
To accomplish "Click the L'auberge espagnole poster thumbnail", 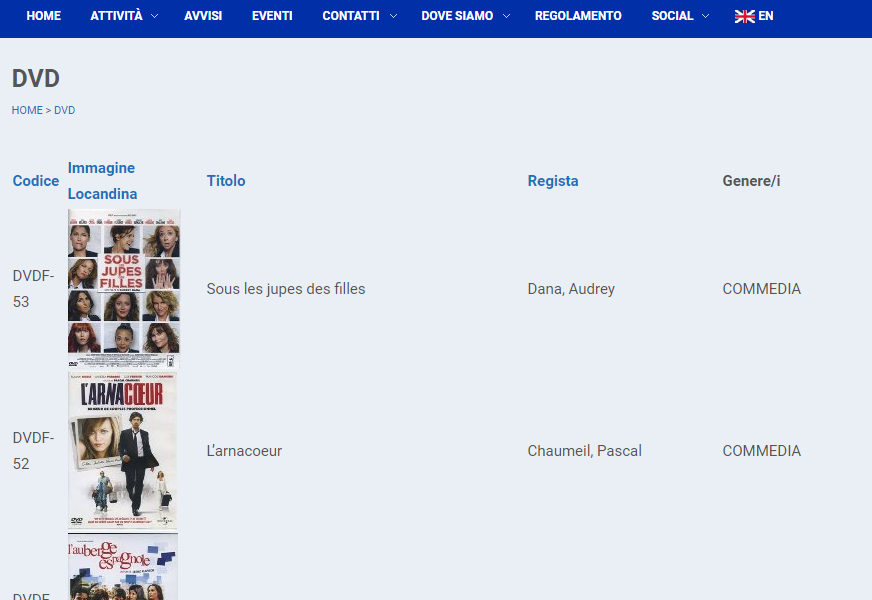I will (123, 567).
